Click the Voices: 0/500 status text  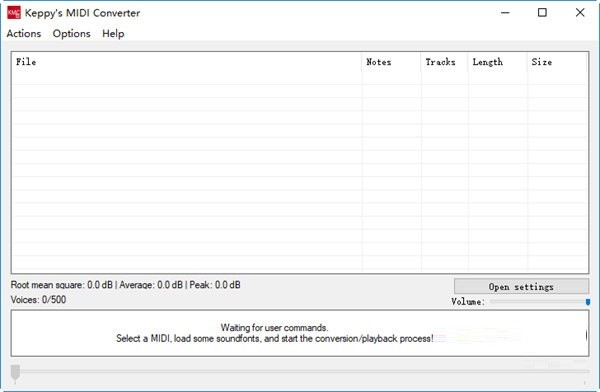(38, 300)
